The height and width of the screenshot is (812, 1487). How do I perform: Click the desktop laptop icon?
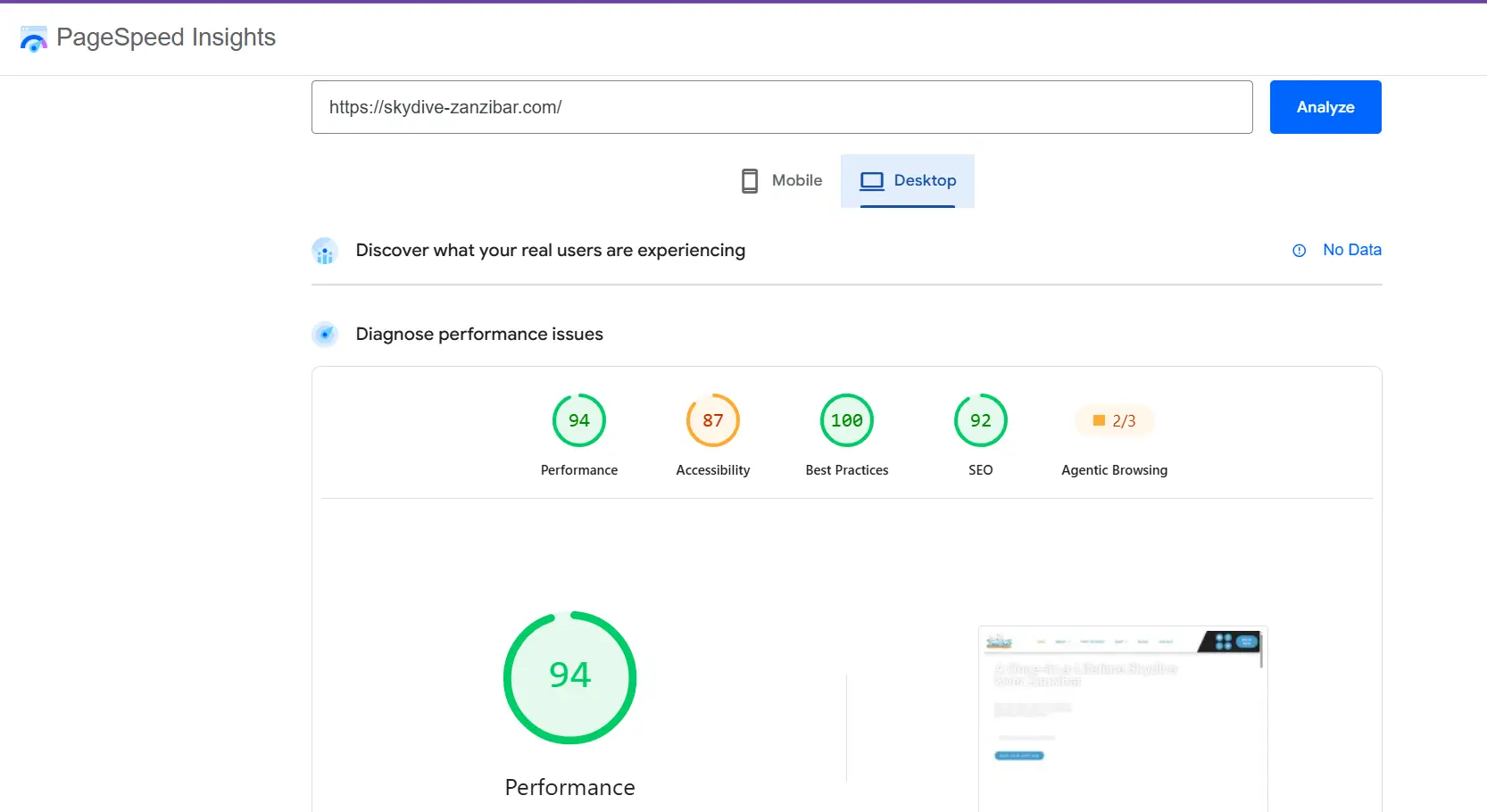[872, 181]
